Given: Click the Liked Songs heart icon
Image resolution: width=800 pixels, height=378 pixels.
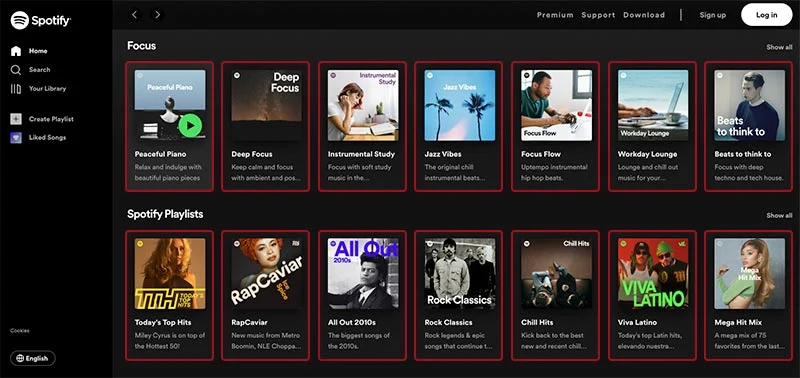Looking at the screenshot, I should point(16,138).
